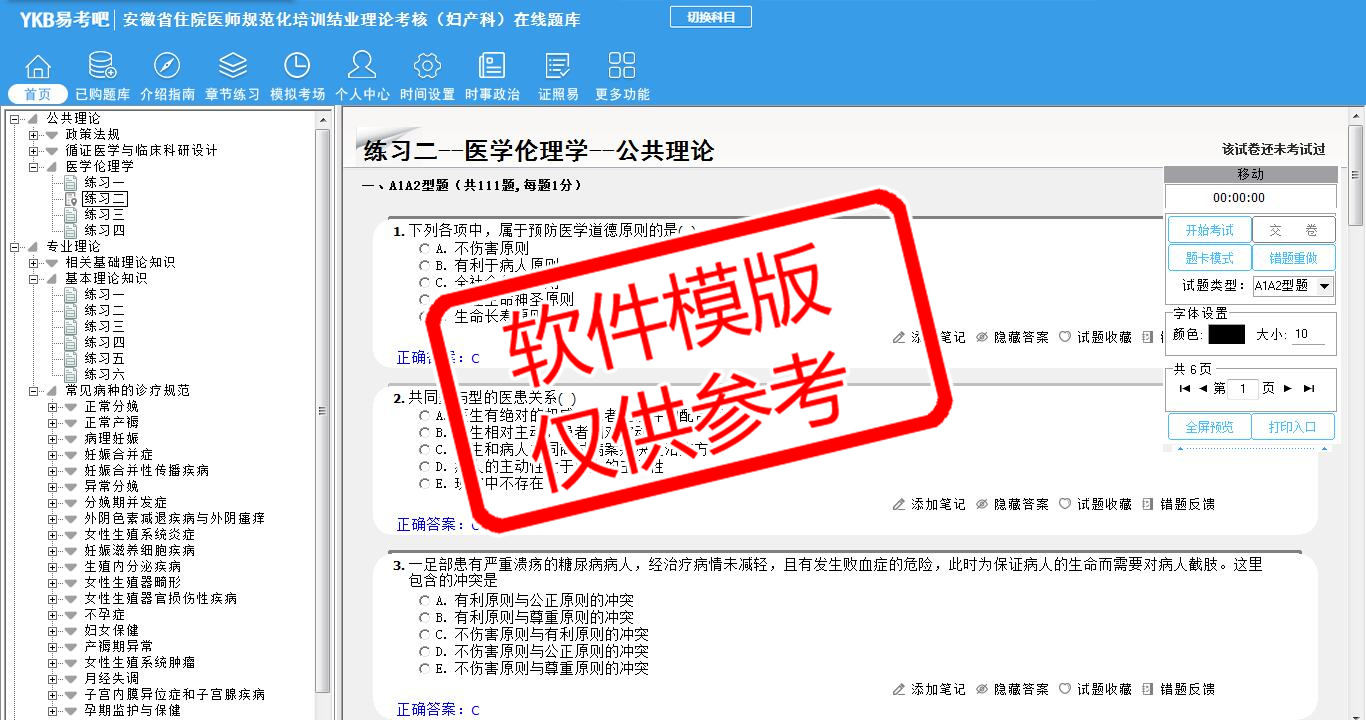
Task: Open the 时间设置 gear icon
Action: 427,66
